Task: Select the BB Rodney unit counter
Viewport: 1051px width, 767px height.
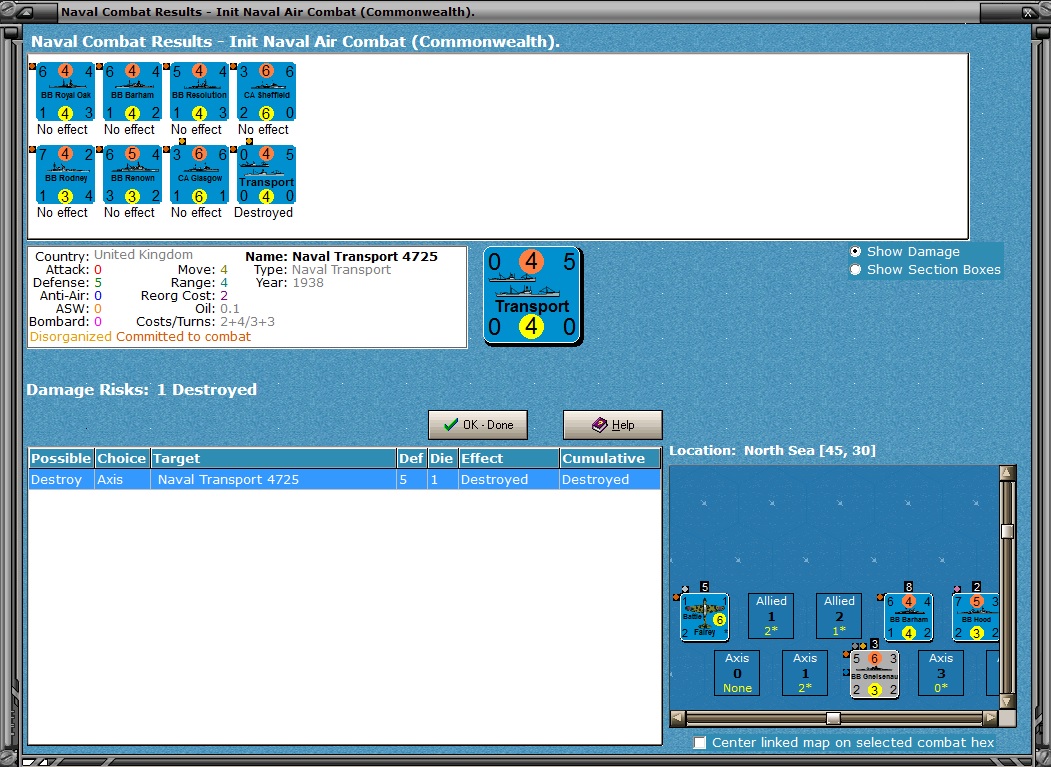Action: click(x=65, y=175)
